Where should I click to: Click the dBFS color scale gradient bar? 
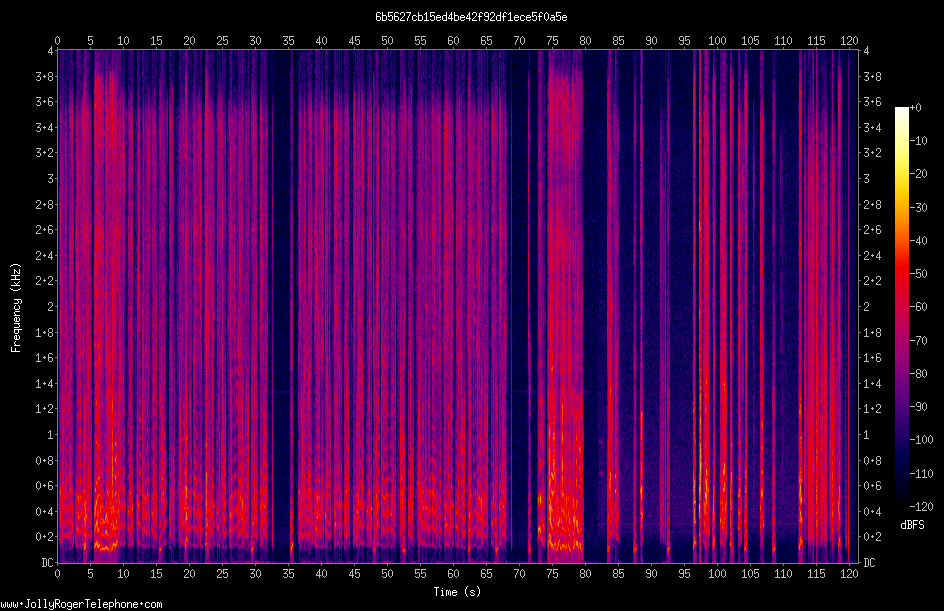point(902,306)
